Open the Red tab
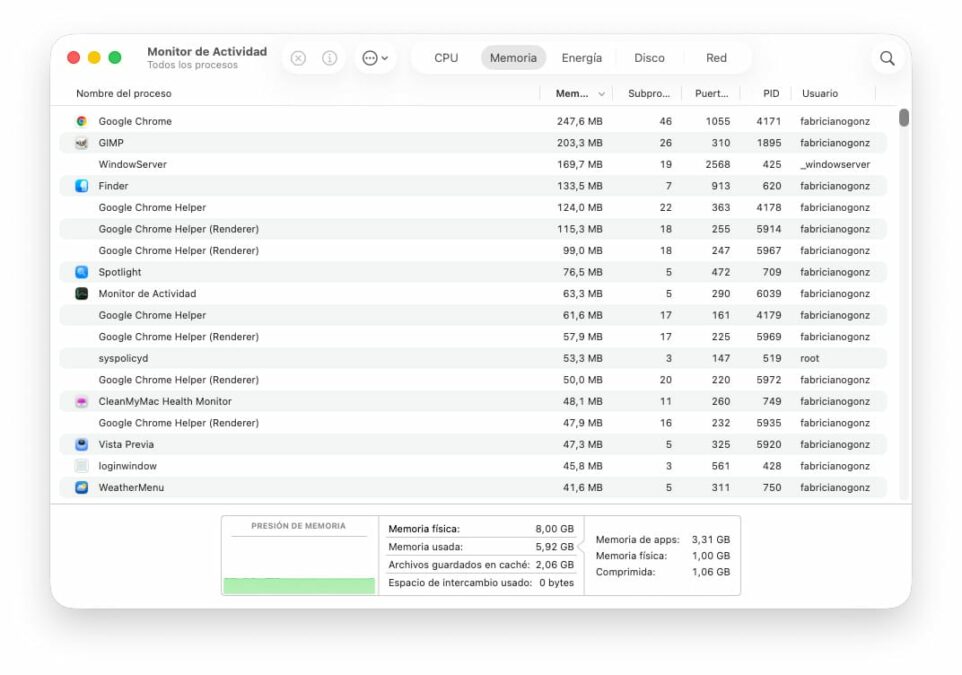Viewport: 962px width, 675px height. tap(716, 58)
